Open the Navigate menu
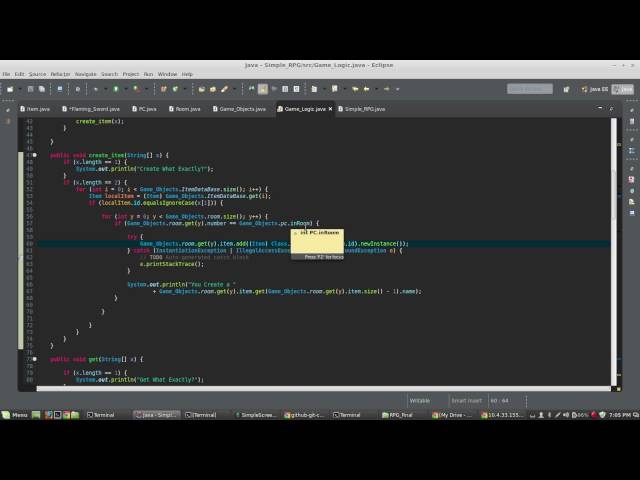The height and width of the screenshot is (480, 640). click(85, 74)
